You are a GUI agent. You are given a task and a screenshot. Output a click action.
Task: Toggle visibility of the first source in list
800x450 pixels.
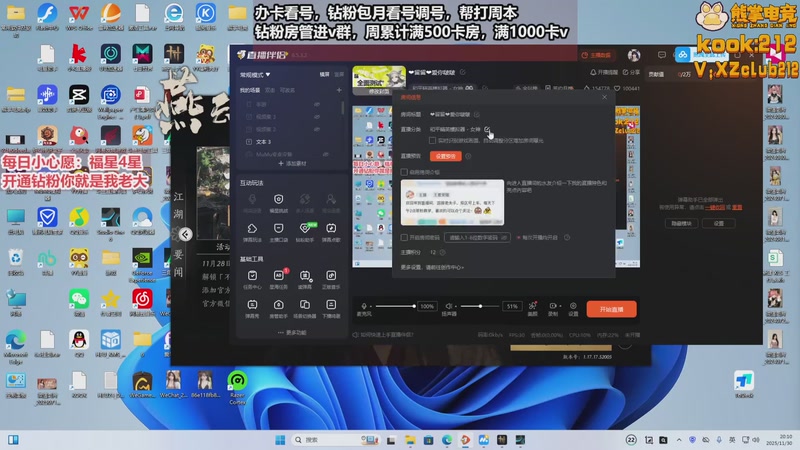coord(317,104)
